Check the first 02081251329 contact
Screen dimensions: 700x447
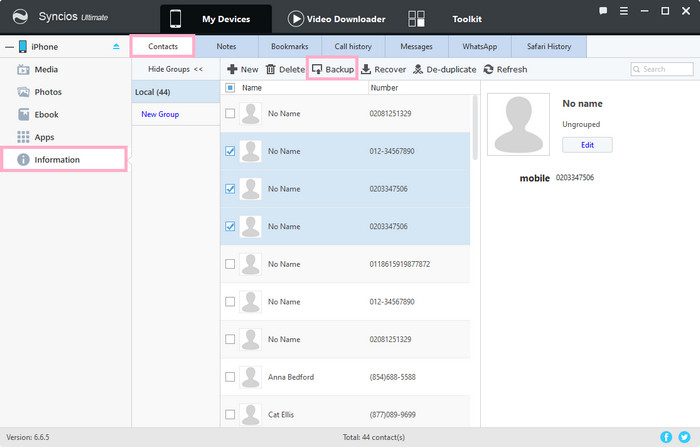tap(230, 113)
